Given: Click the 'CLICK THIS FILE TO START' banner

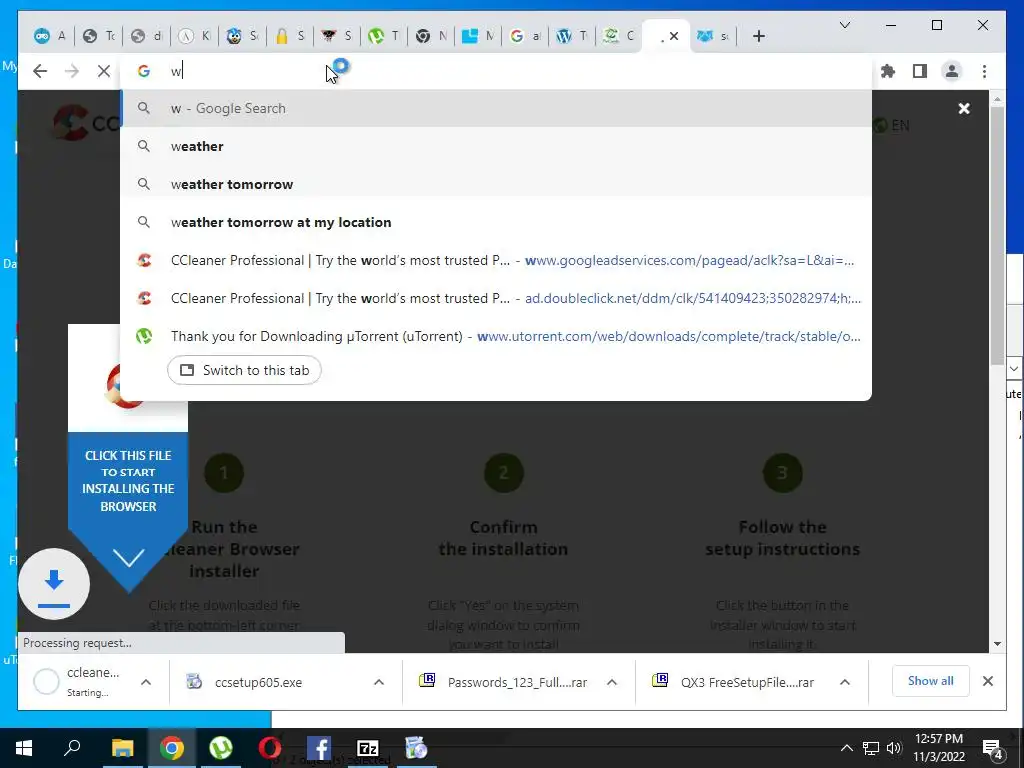Looking at the screenshot, I should [128, 481].
